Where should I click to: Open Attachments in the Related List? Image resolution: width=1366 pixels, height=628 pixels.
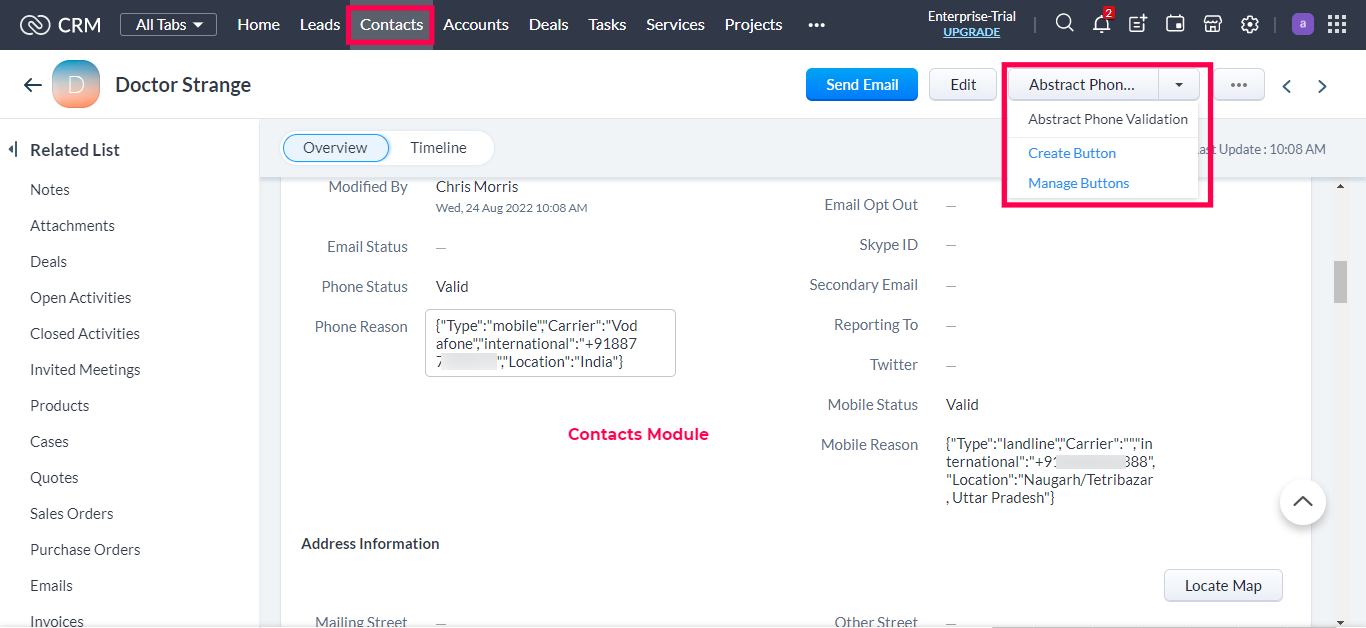[72, 226]
